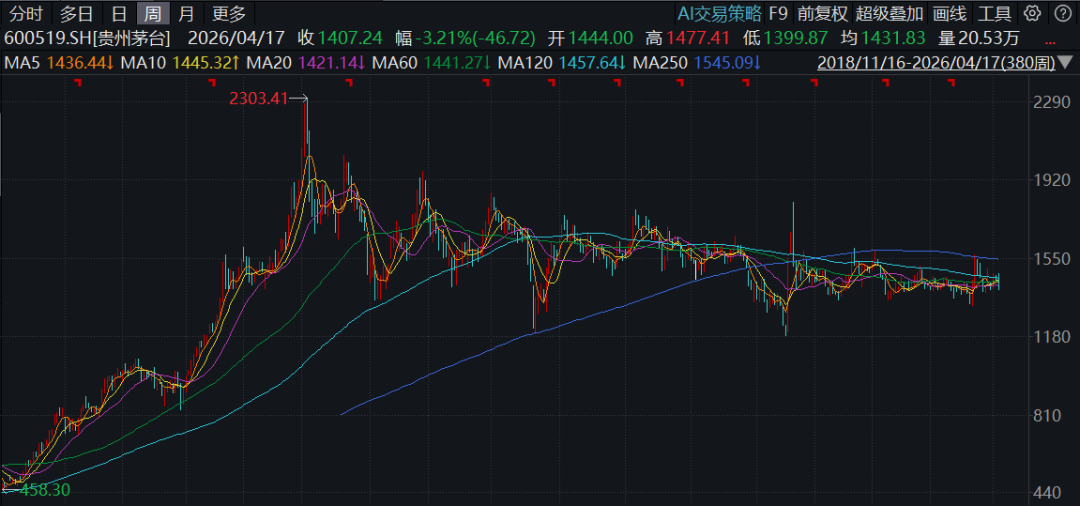The height and width of the screenshot is (506, 1080).
Task: Click stock name 600519.SH[贵州茅台]
Action: (x=87, y=38)
